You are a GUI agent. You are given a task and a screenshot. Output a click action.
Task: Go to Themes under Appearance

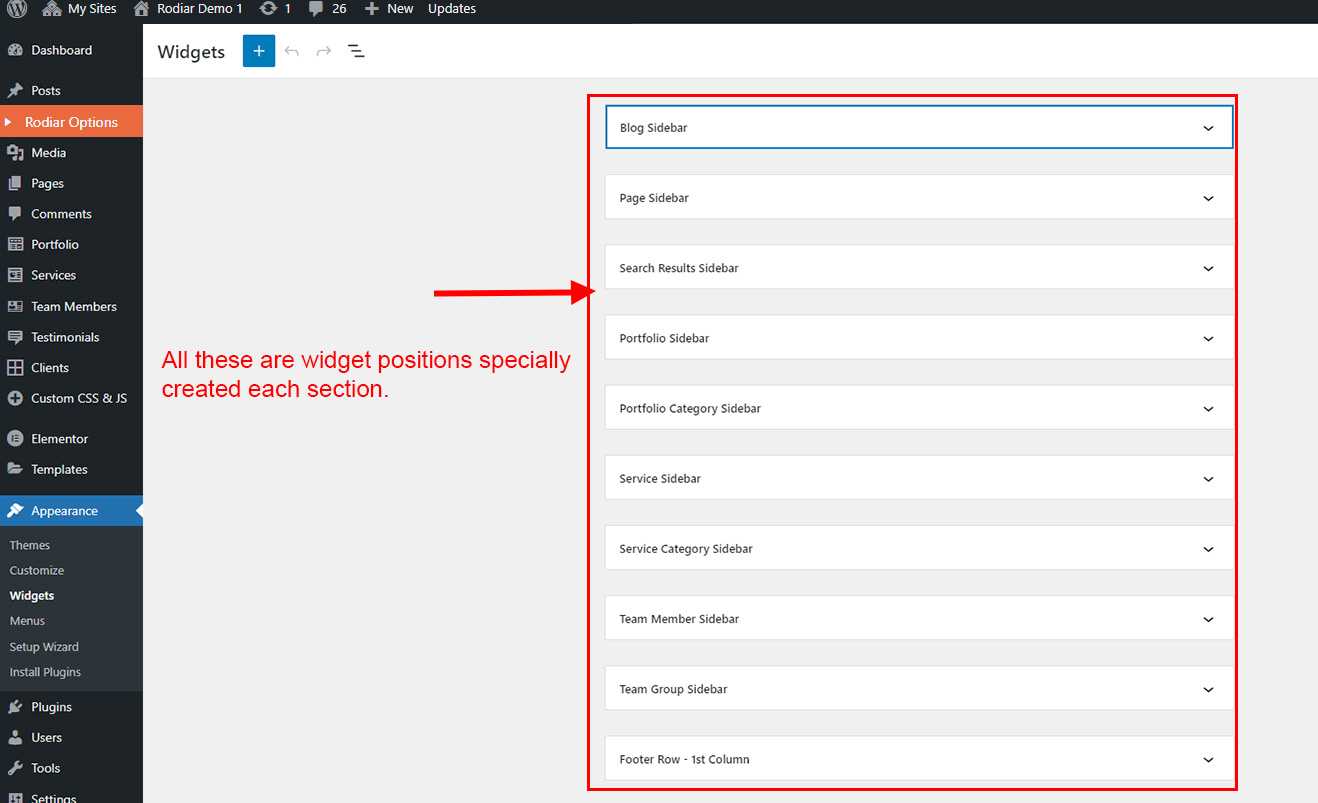tap(30, 545)
